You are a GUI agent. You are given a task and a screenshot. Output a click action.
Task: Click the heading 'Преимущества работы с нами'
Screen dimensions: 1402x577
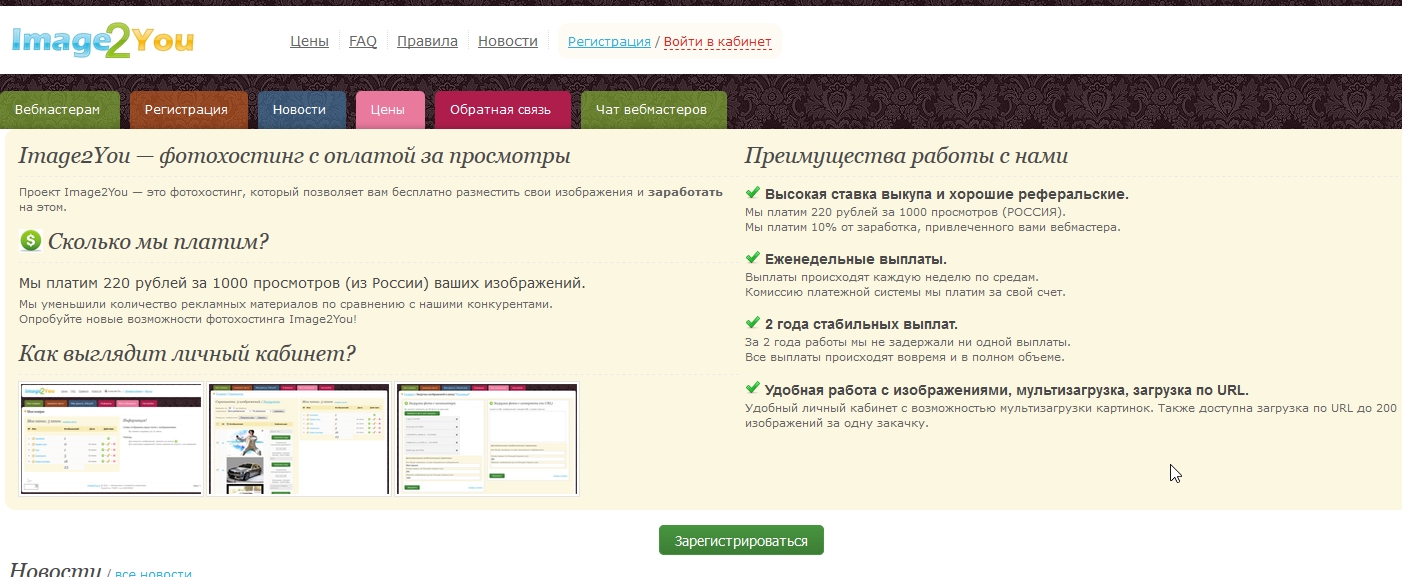click(907, 156)
